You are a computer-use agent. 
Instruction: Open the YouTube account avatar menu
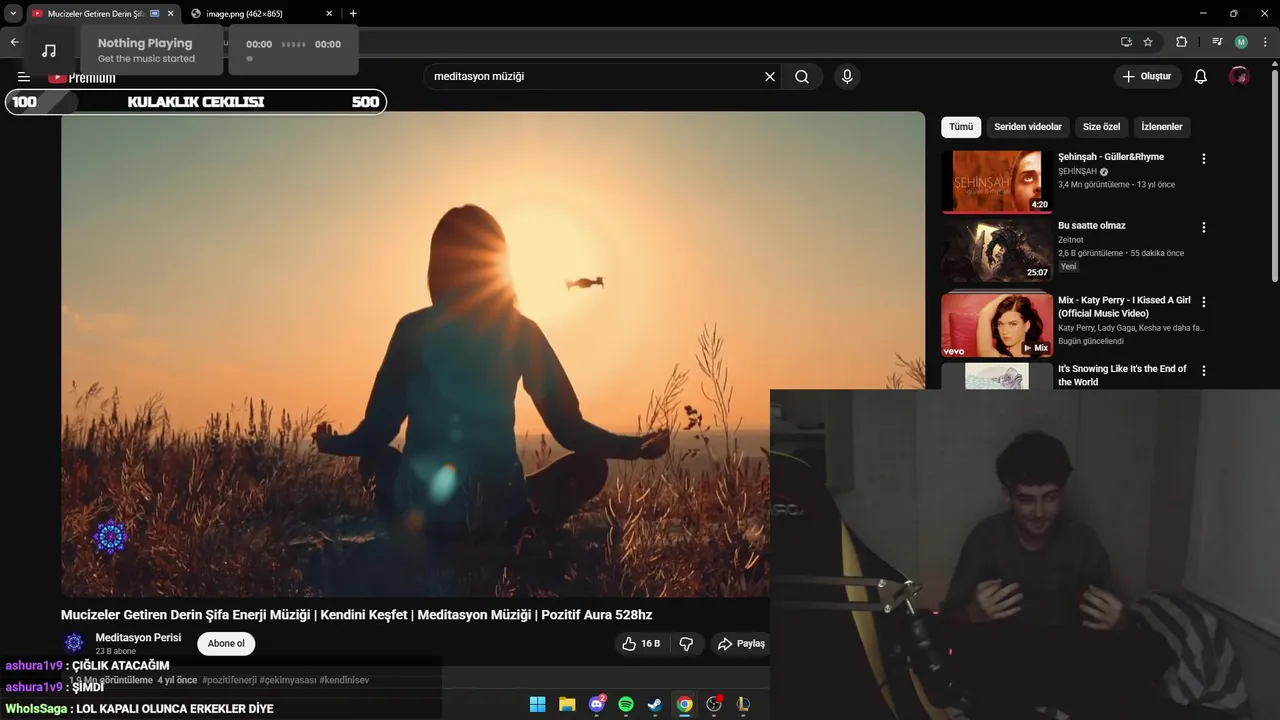point(1239,77)
